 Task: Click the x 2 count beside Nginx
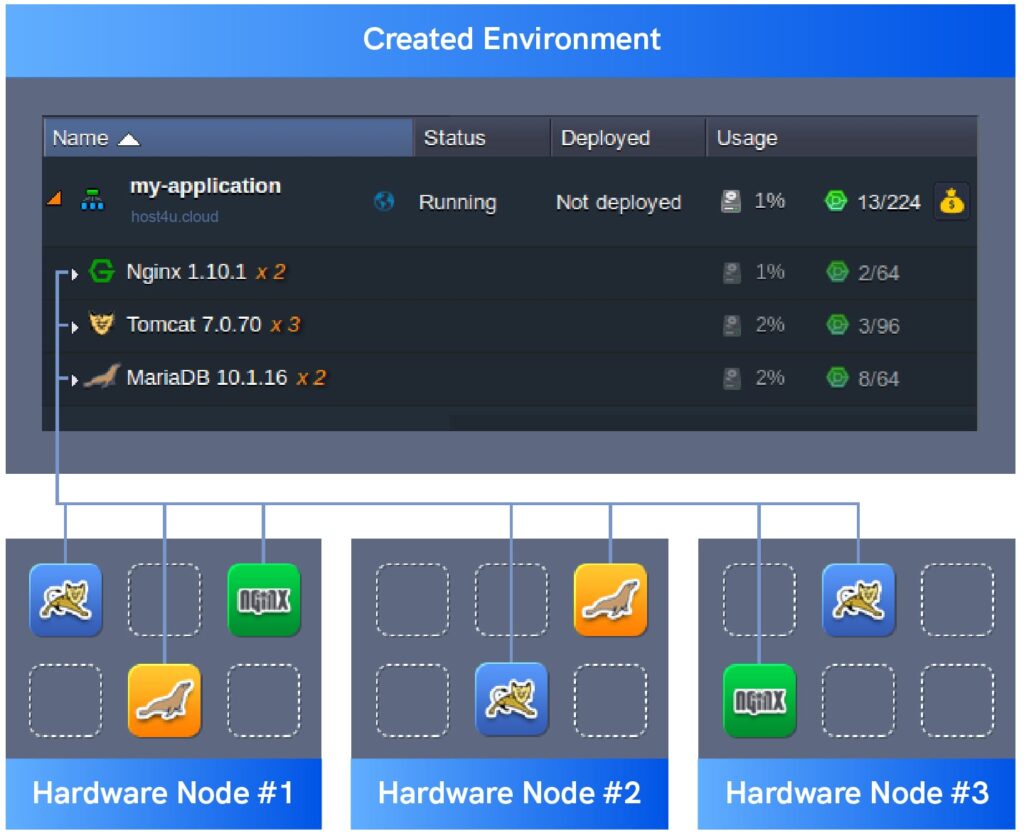click(270, 272)
